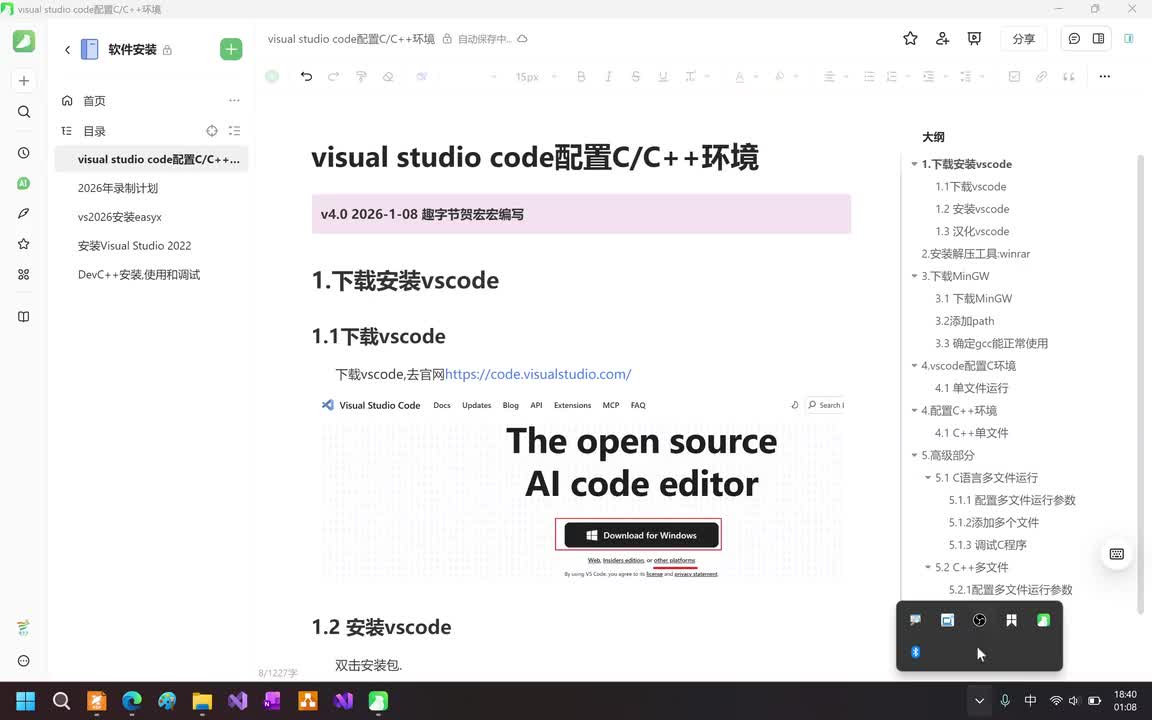Image resolution: width=1152 pixels, height=720 pixels.
Task: Click the locate current document icon beside 目录
Action: (x=212, y=131)
